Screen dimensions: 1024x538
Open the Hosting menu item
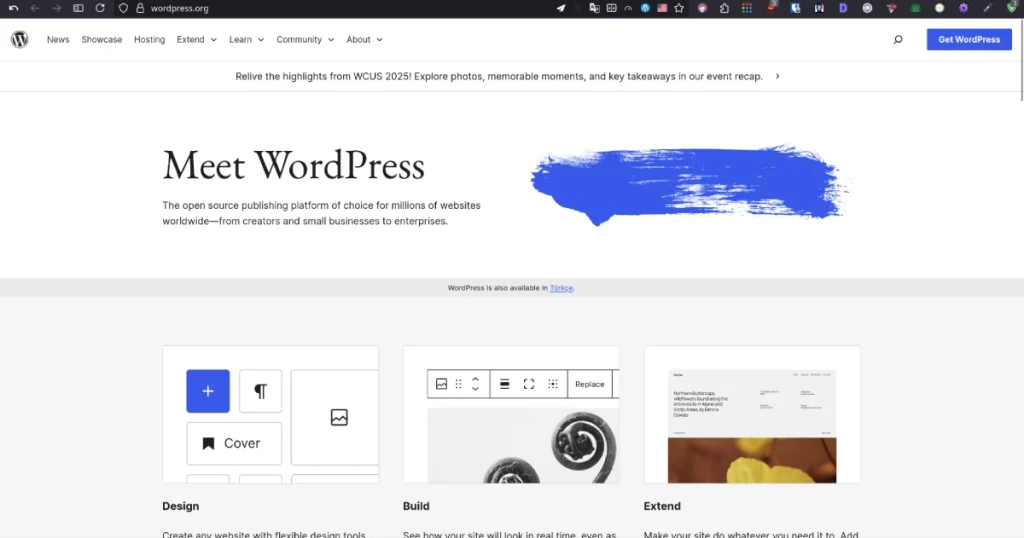(150, 39)
